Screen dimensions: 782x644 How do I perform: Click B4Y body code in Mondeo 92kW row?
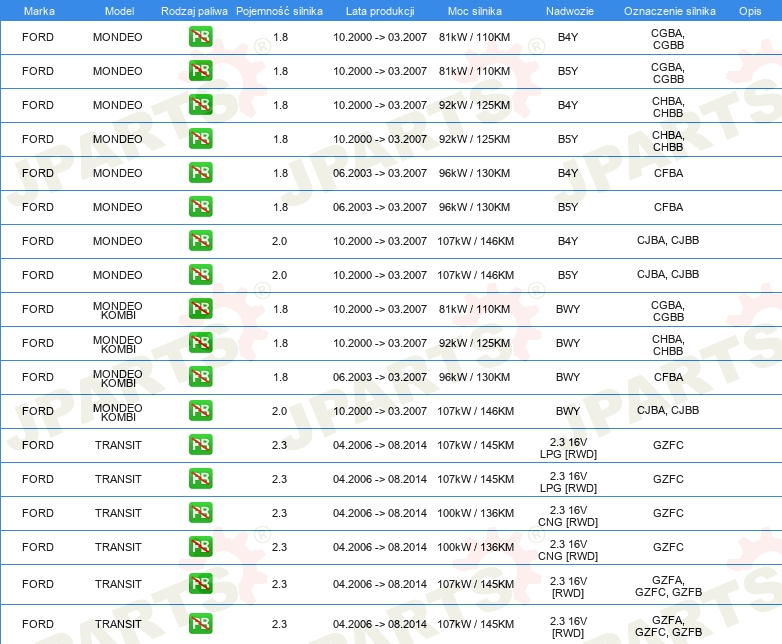tap(568, 105)
